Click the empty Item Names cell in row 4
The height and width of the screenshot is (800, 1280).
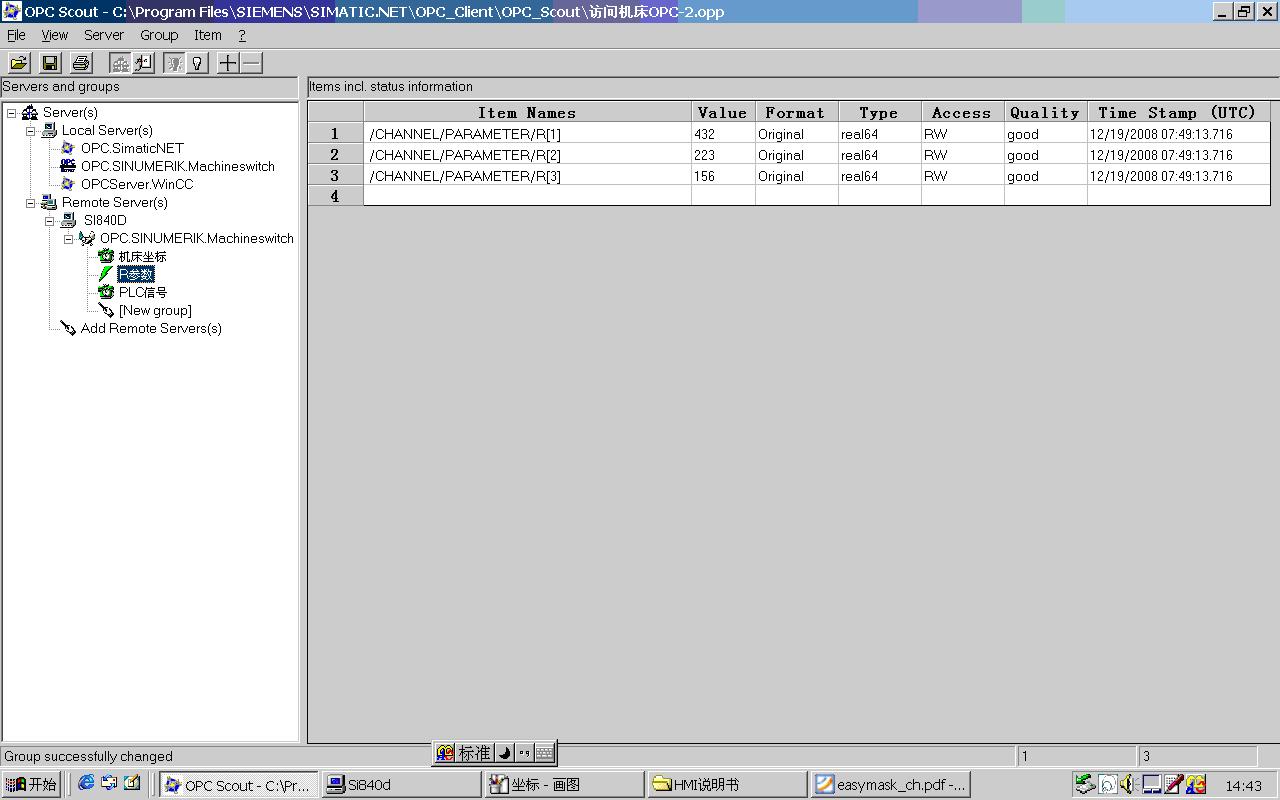click(527, 197)
